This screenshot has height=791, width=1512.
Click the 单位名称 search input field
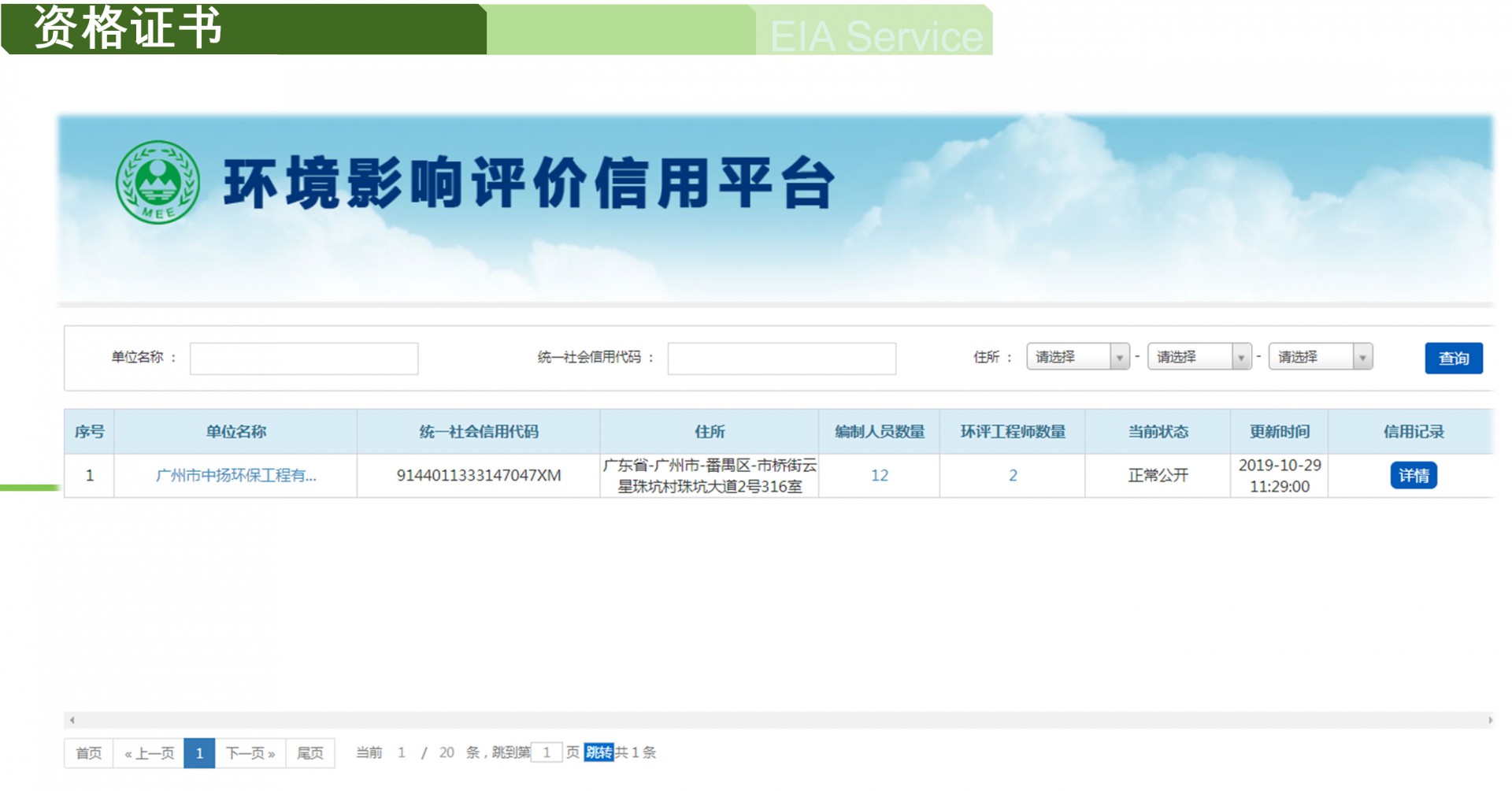304,358
